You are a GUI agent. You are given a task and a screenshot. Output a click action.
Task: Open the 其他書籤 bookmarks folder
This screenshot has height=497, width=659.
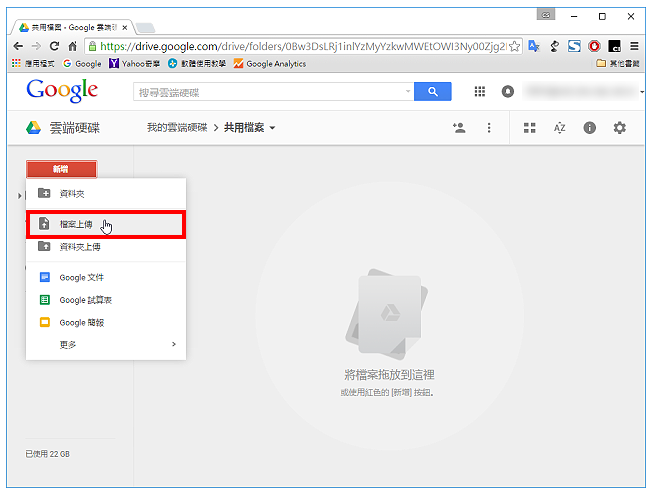618,63
